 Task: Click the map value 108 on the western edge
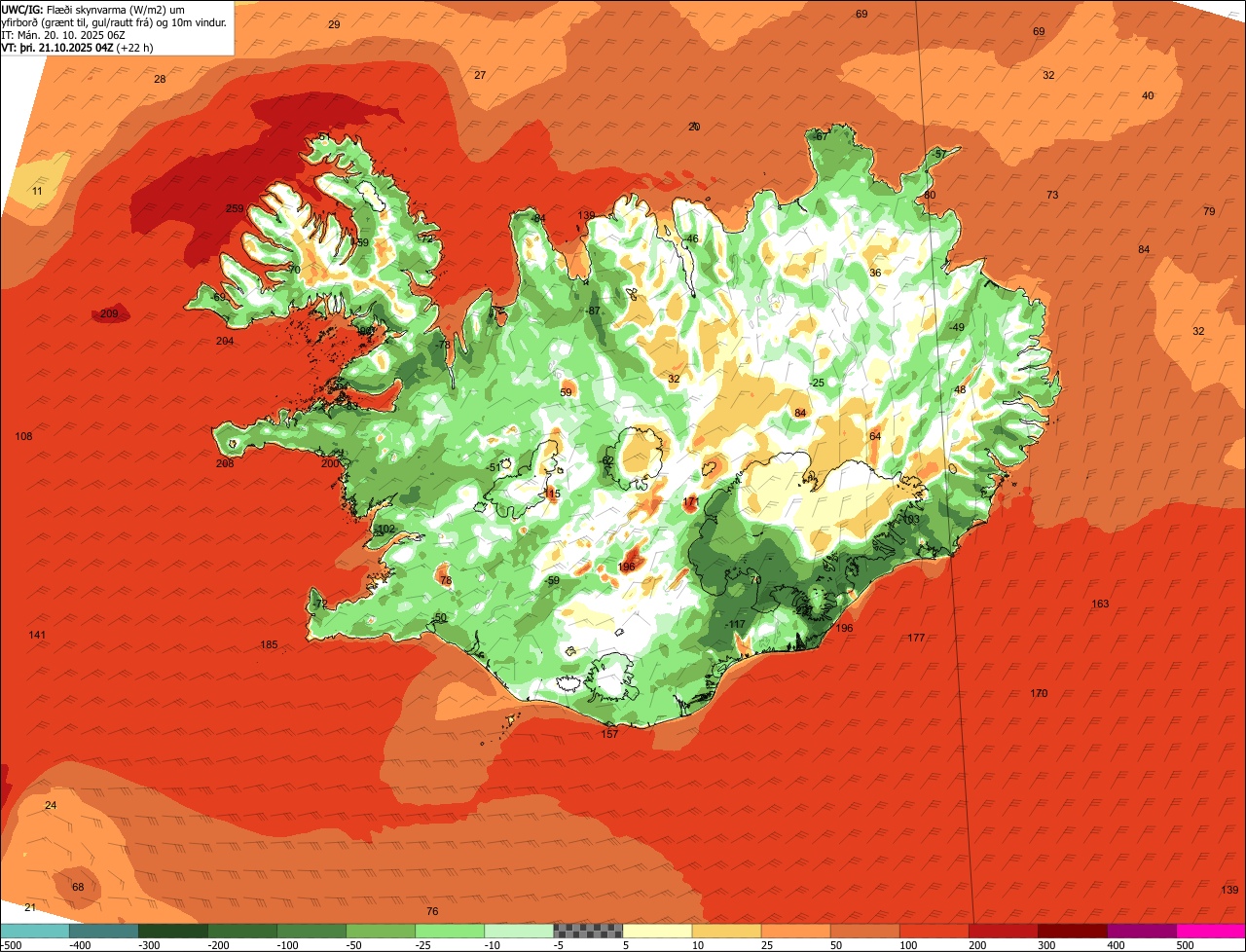click(x=23, y=436)
